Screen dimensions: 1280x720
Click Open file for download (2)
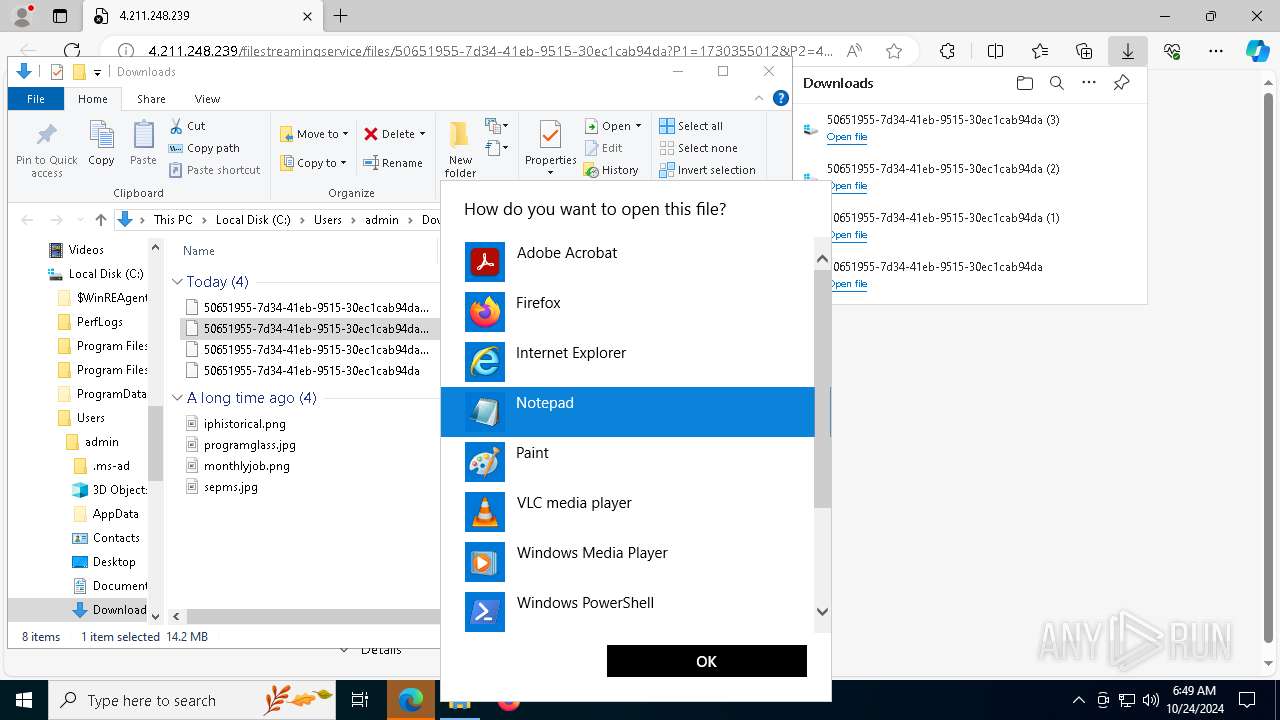click(847, 186)
